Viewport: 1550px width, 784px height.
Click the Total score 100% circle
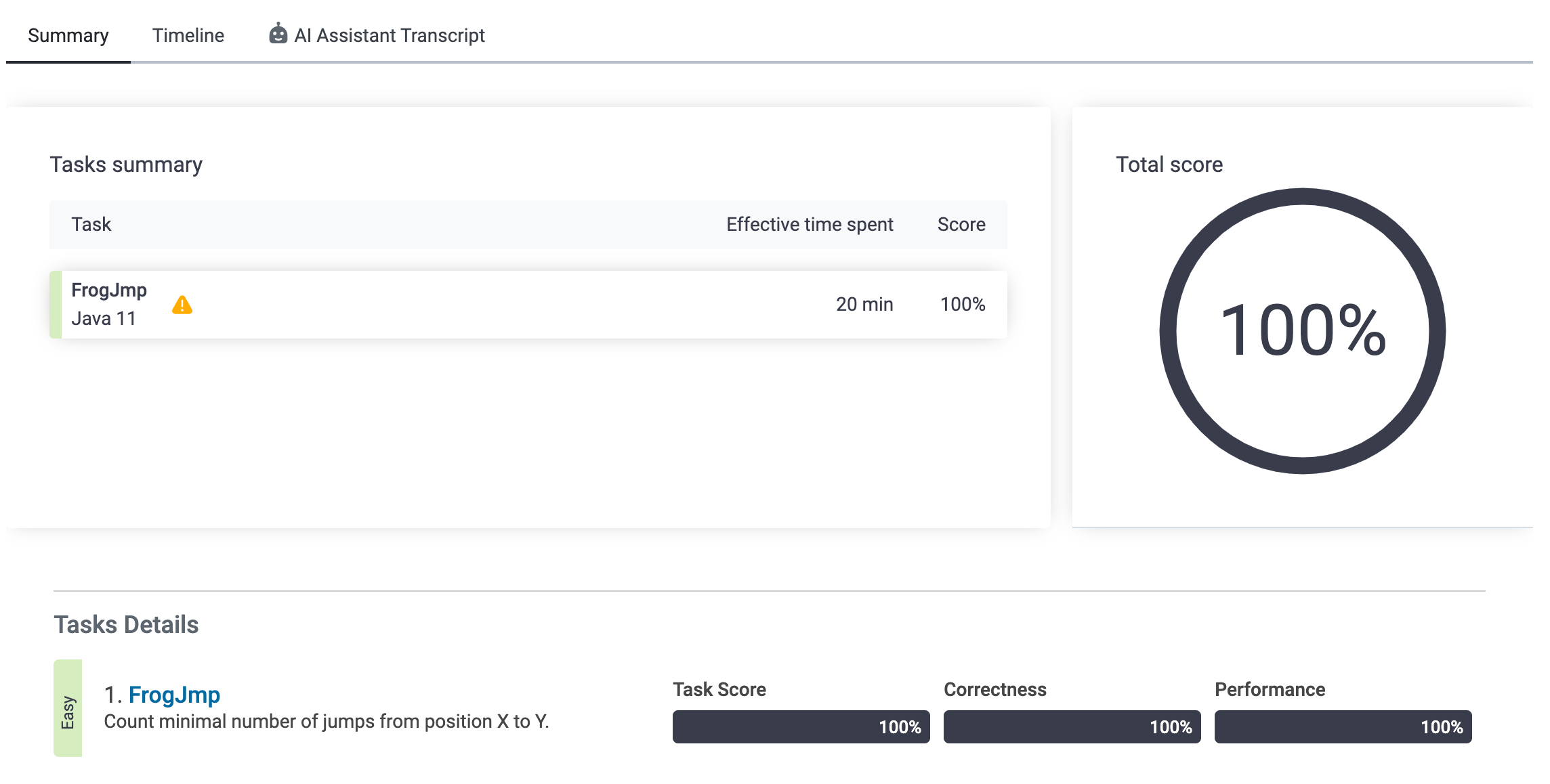point(1301,330)
